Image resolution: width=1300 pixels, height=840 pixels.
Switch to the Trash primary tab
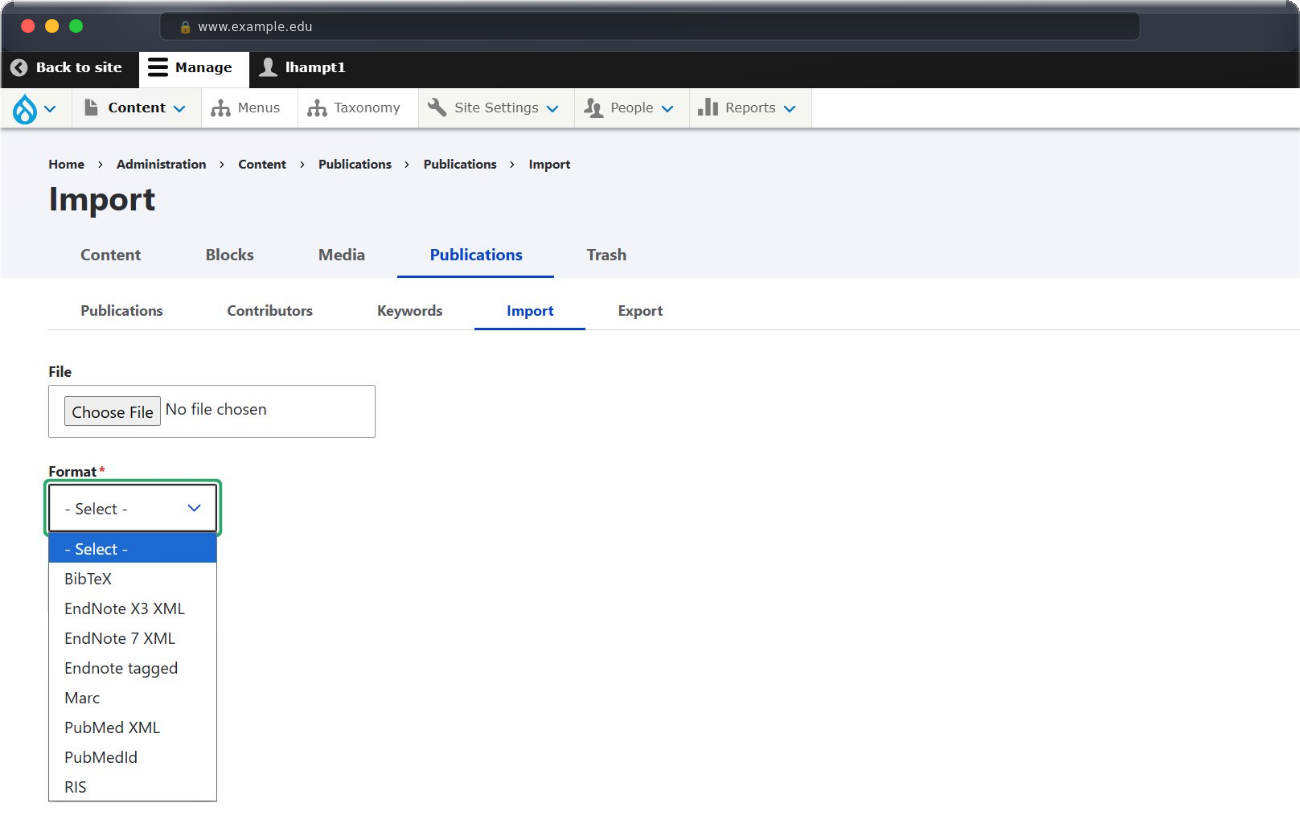[x=606, y=255]
